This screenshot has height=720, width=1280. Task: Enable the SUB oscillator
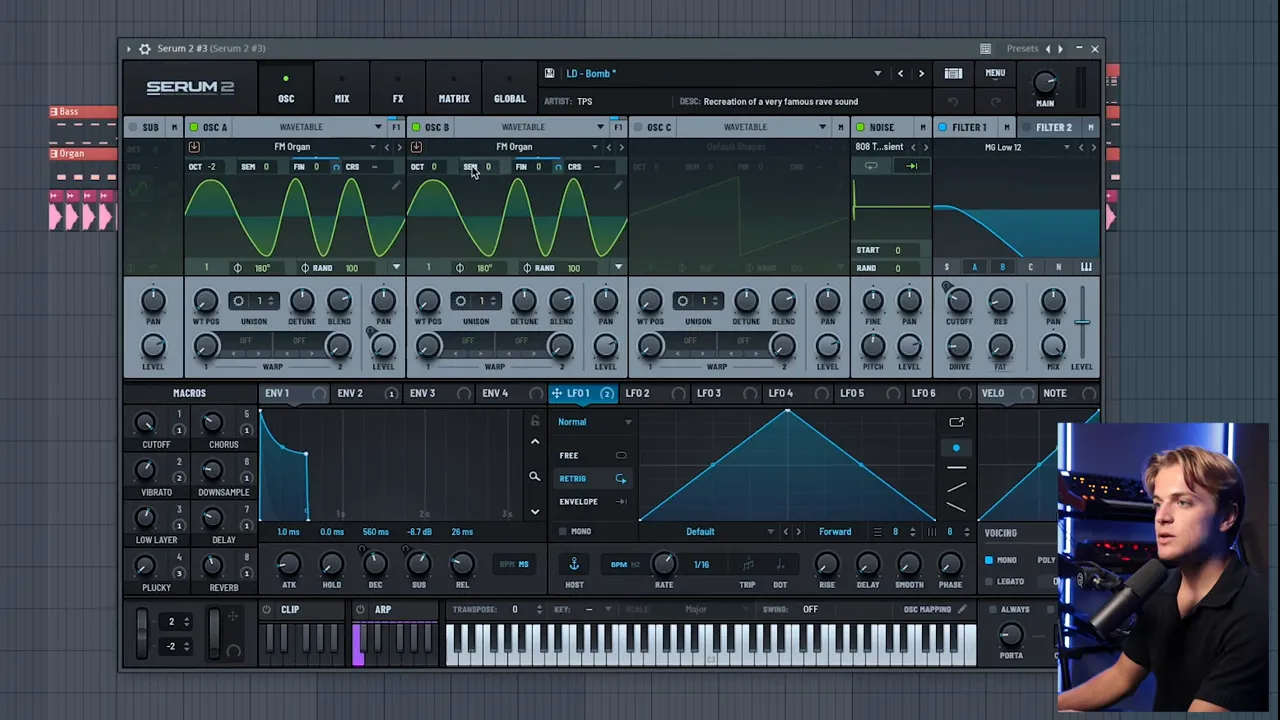[x=133, y=127]
